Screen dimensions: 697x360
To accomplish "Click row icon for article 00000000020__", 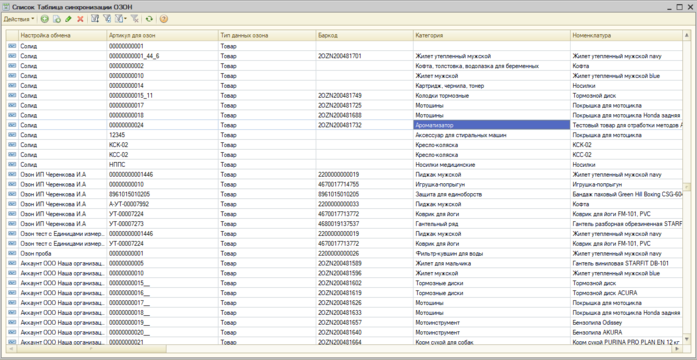I will tap(12, 332).
